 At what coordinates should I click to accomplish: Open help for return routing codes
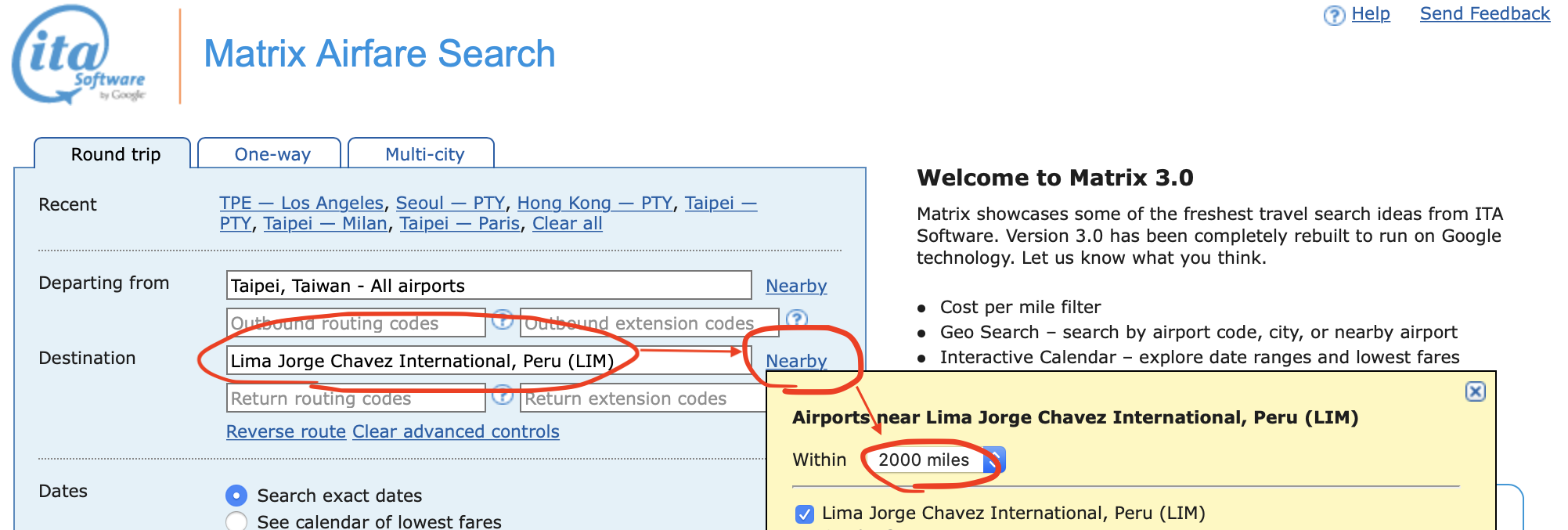pyautogui.click(x=503, y=395)
